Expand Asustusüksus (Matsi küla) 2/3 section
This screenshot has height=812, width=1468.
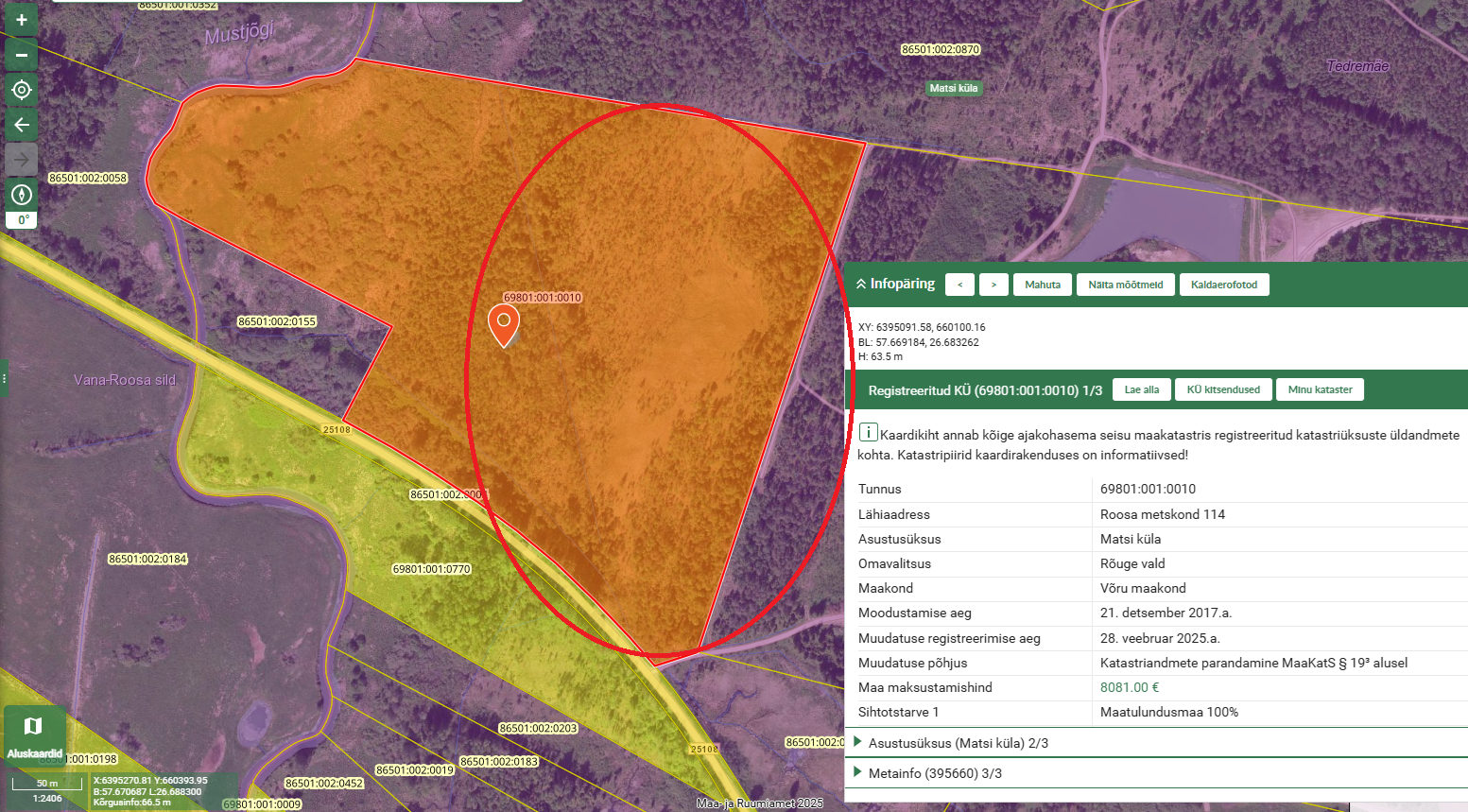[958, 743]
